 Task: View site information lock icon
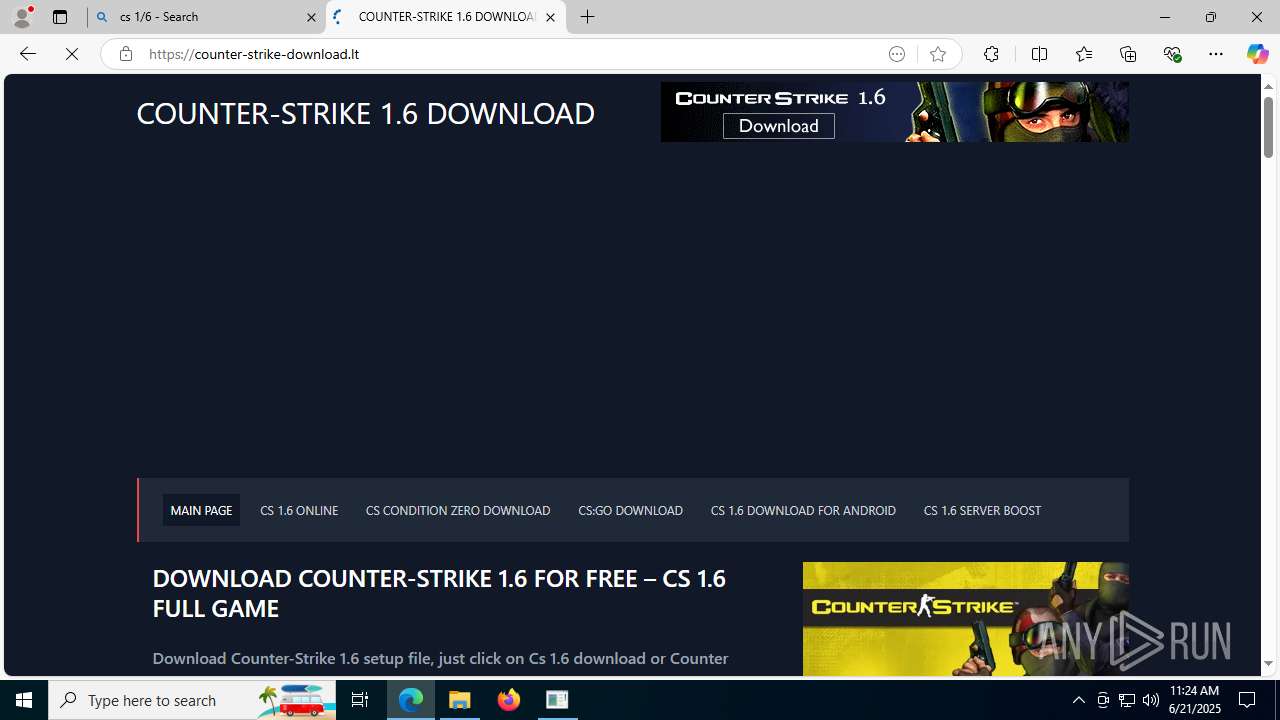[125, 54]
